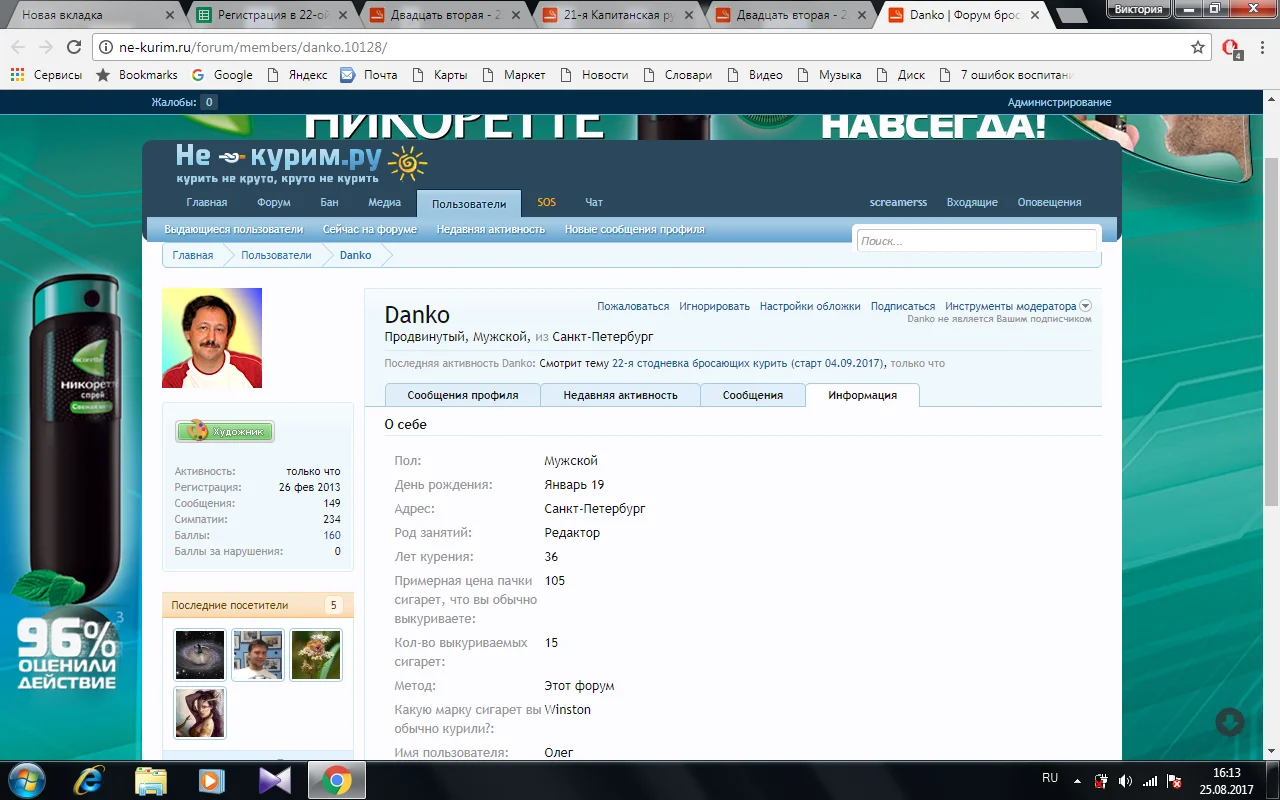Screen dimensions: 1280x800
Task: Click the Подписаться link
Action: (902, 306)
